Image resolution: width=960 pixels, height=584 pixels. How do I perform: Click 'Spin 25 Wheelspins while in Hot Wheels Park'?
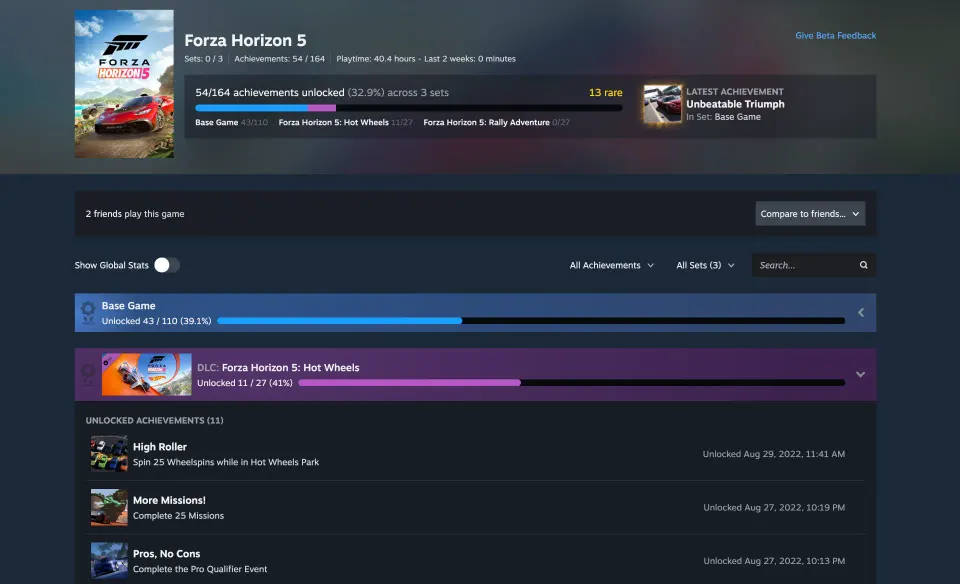[226, 462]
